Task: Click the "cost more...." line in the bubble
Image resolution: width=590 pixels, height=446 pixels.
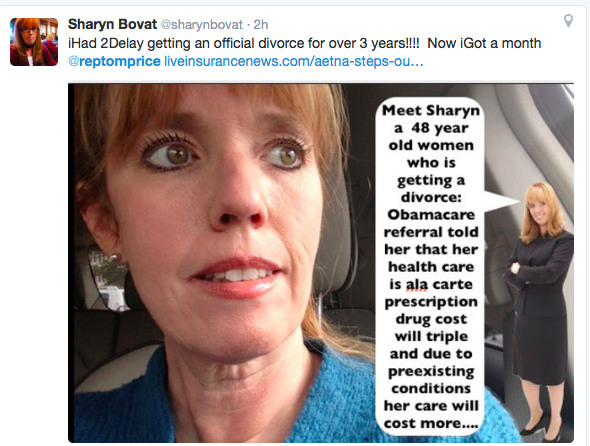Action: click(x=431, y=423)
